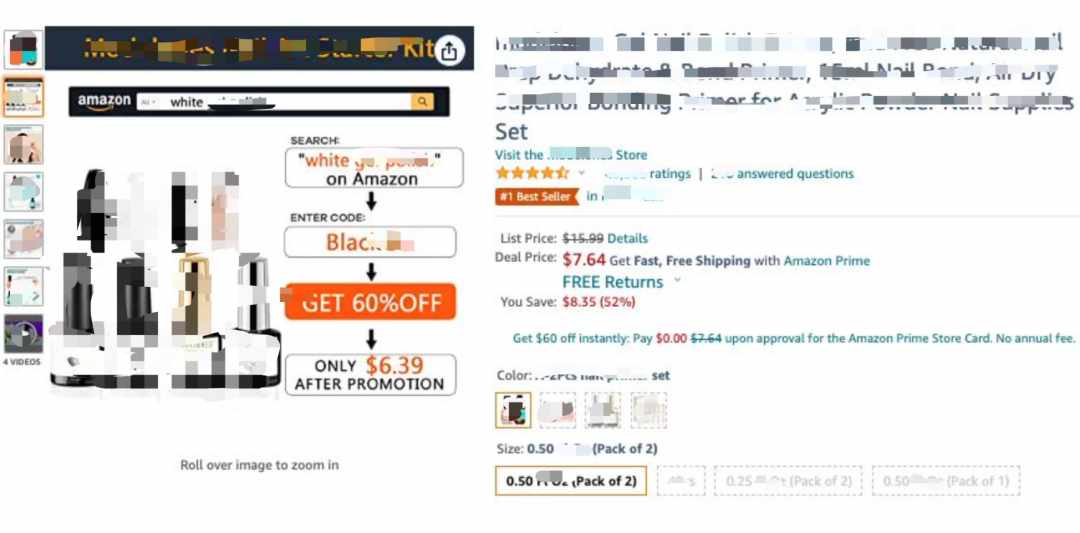Select the third product image thumbnail
This screenshot has width=1080, height=533.
tap(23, 145)
